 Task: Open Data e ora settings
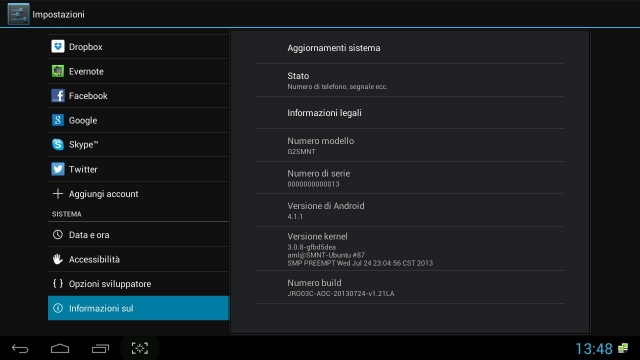click(138, 235)
